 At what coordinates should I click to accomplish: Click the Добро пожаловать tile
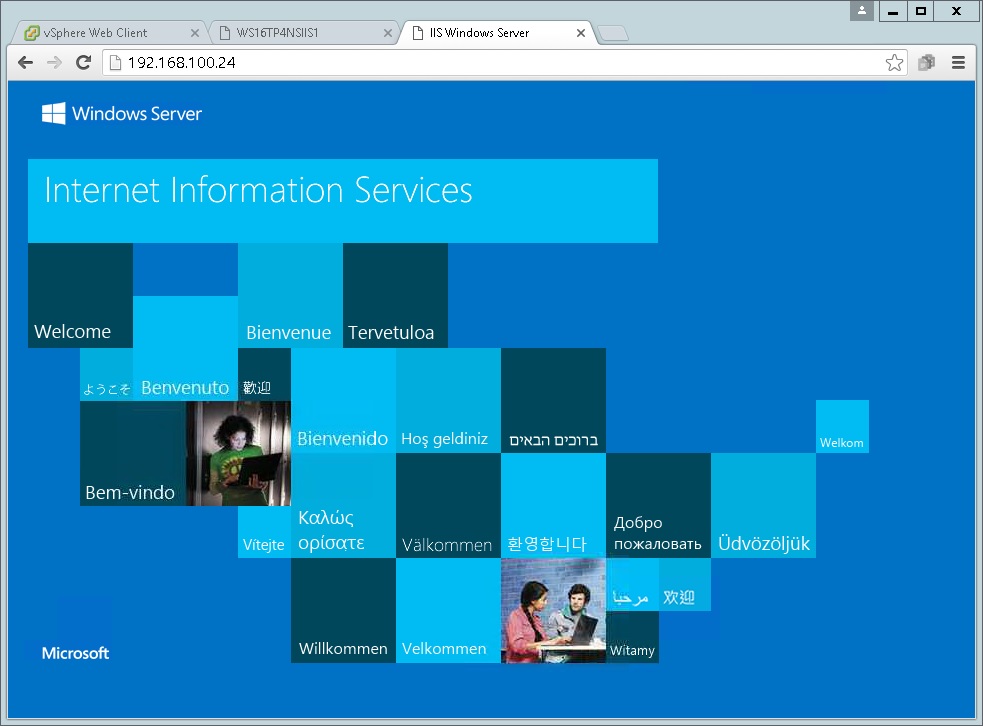[658, 505]
